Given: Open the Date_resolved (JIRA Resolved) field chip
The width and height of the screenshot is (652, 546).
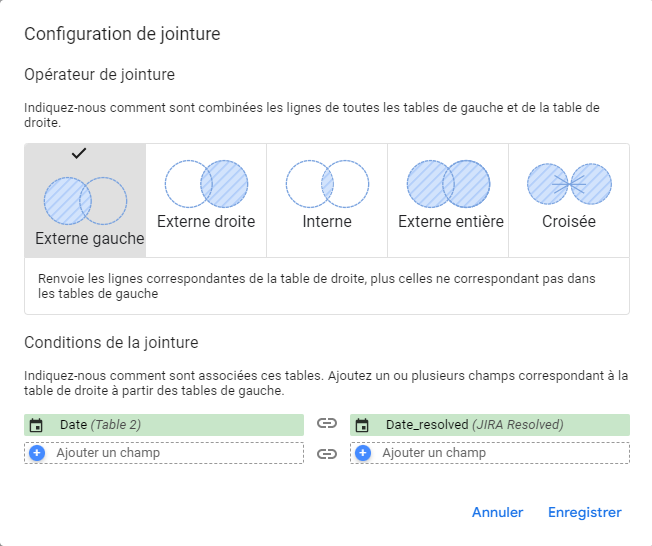Looking at the screenshot, I should (x=490, y=425).
